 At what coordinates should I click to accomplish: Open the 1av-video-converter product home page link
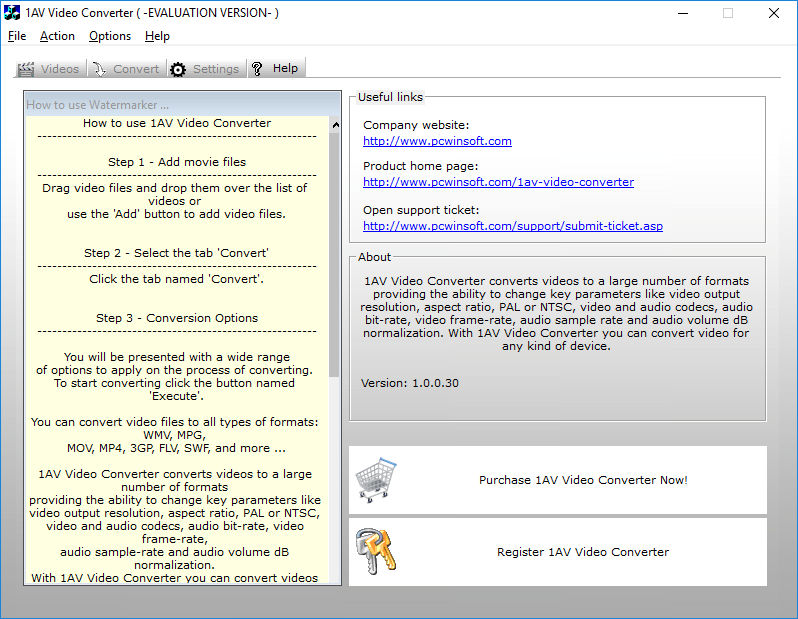point(498,182)
